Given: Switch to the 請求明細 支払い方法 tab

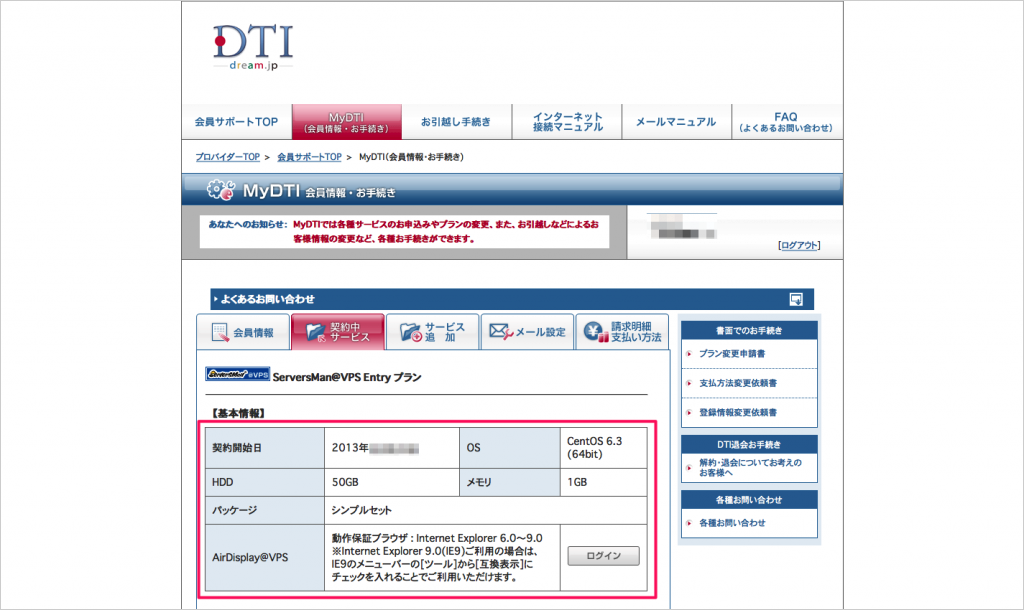Looking at the screenshot, I should 622,332.
